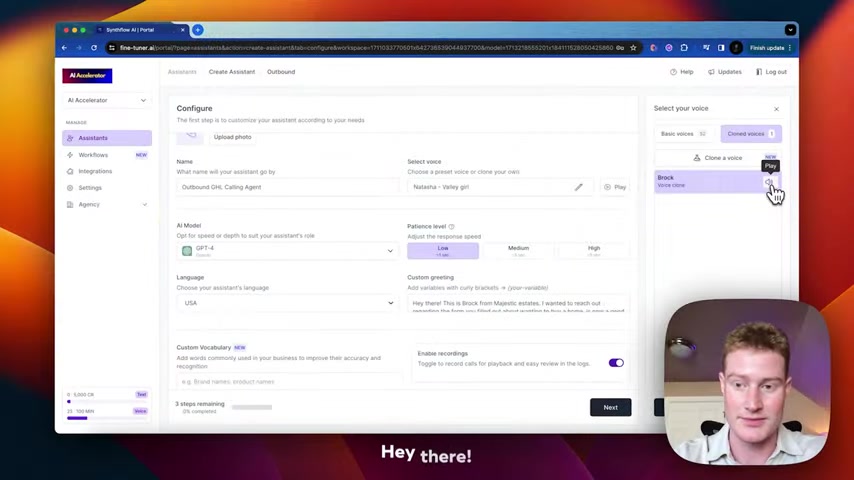
Task: Click the voice minutes usage bar
Action: (x=107, y=418)
